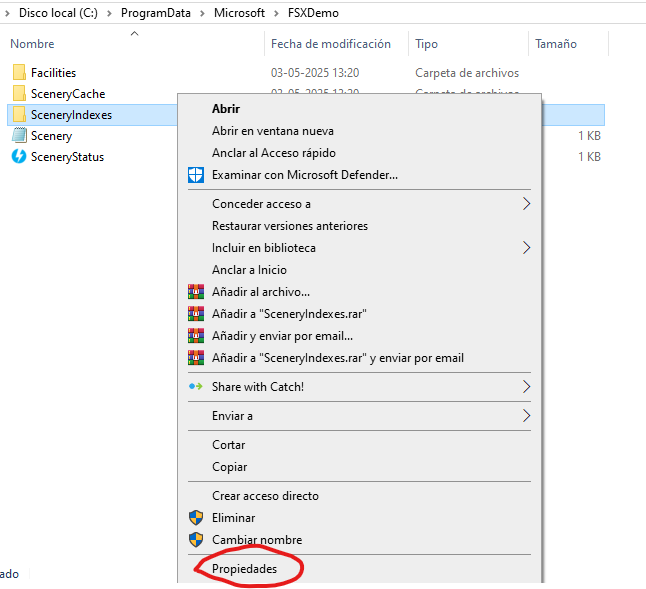Open Propiedades from the context menu
The image size is (646, 589).
(244, 568)
